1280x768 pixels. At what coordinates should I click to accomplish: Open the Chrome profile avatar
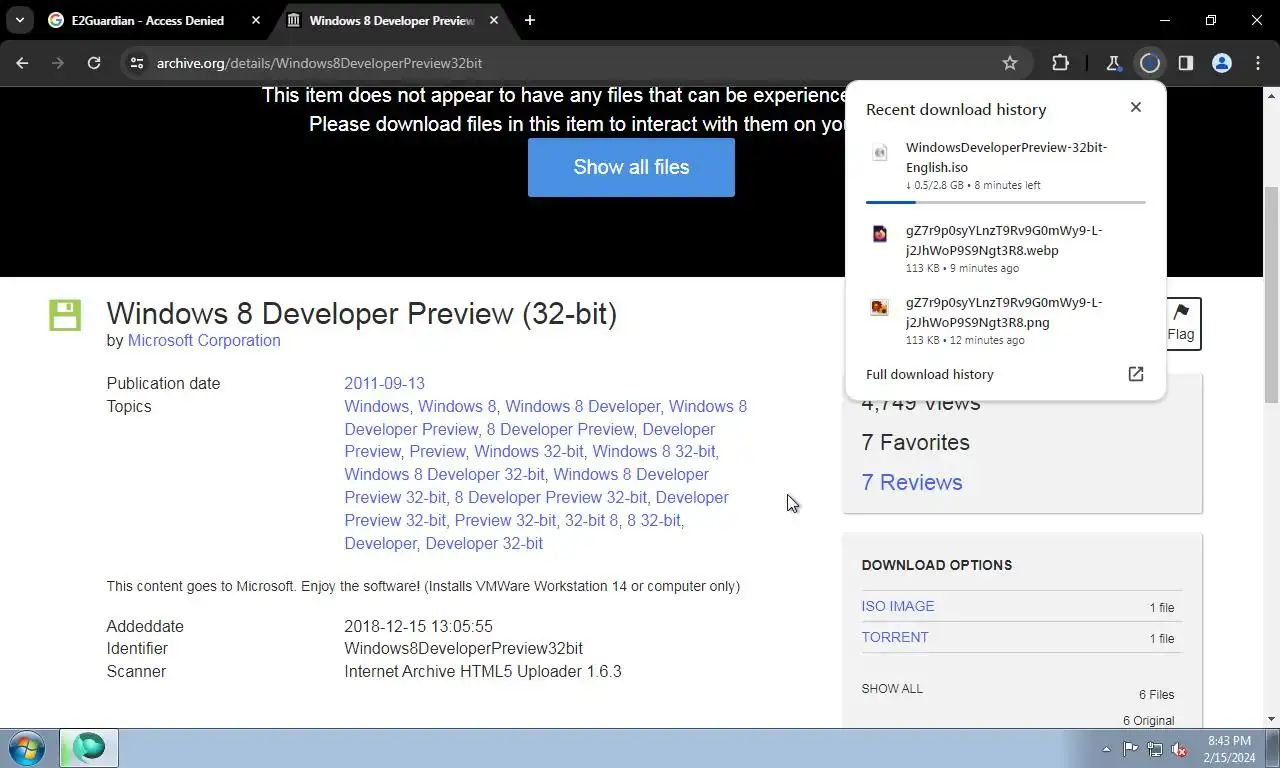(1222, 63)
